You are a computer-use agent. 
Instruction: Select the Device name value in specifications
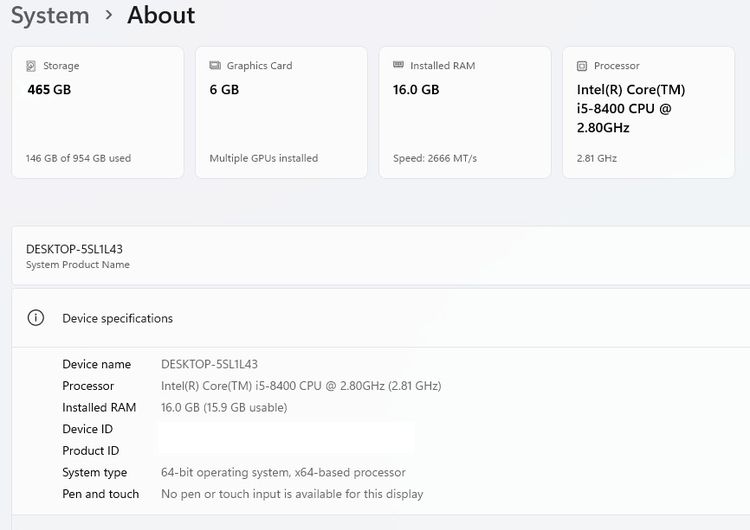pyautogui.click(x=209, y=364)
